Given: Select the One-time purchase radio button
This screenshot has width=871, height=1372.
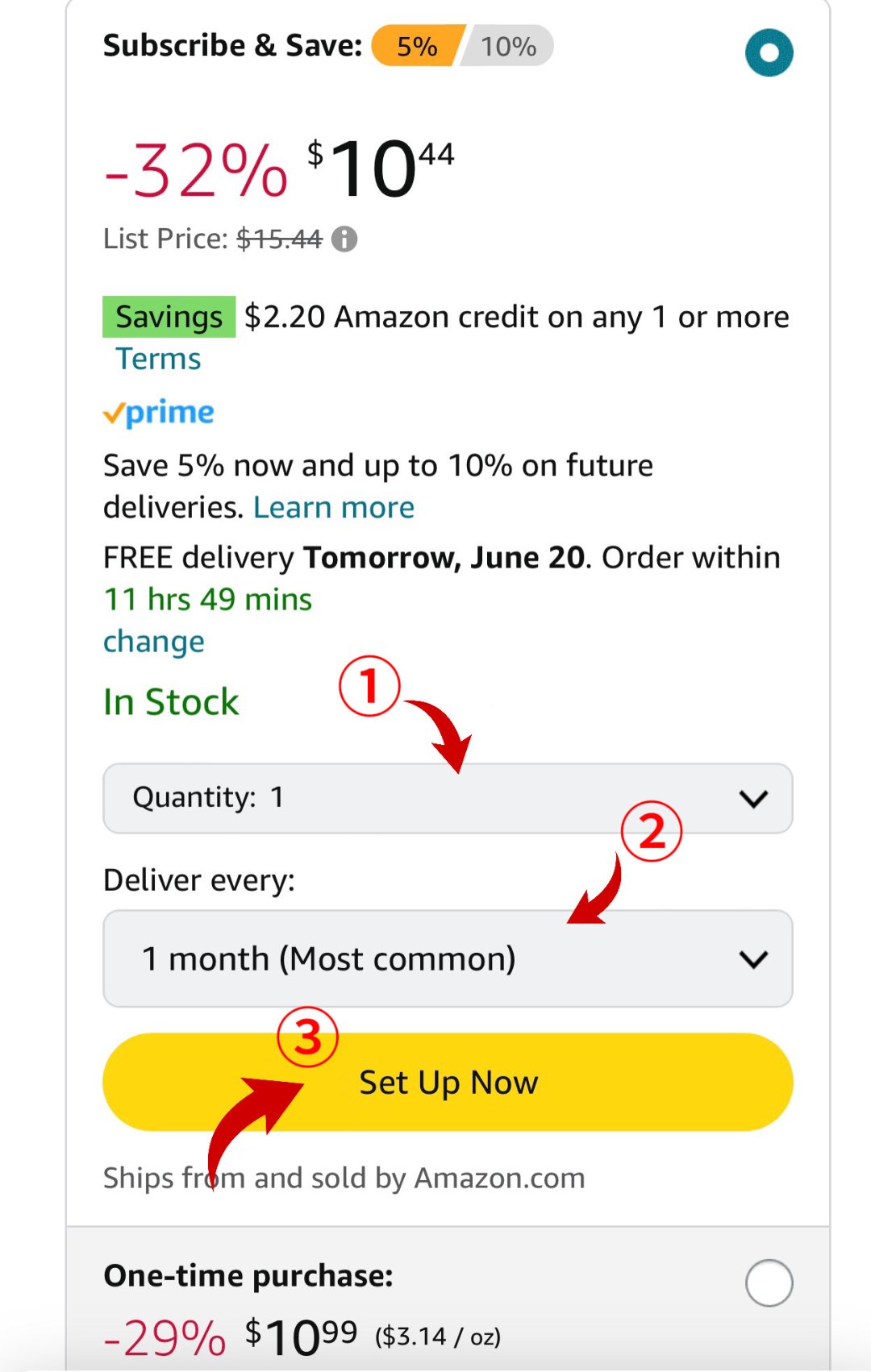Looking at the screenshot, I should pos(769,1282).
